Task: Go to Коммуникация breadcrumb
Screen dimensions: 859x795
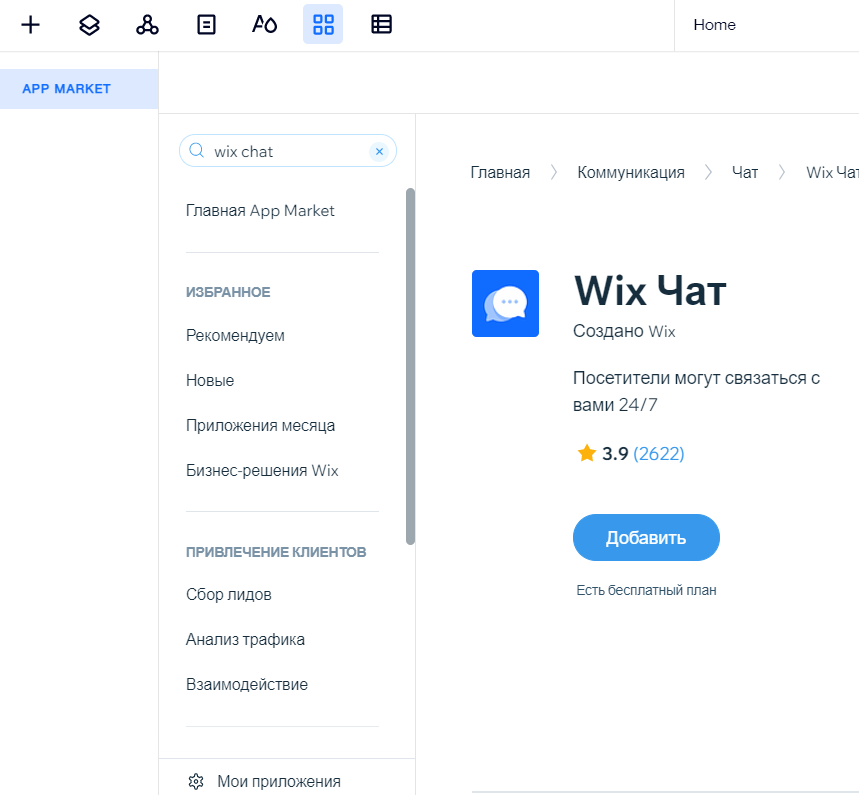Action: pos(631,173)
